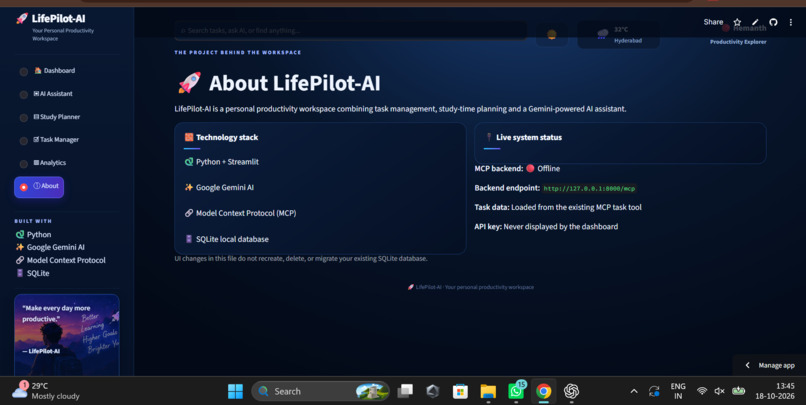806x405 pixels.
Task: Click the large rocket icon beside About title
Action: tap(189, 83)
